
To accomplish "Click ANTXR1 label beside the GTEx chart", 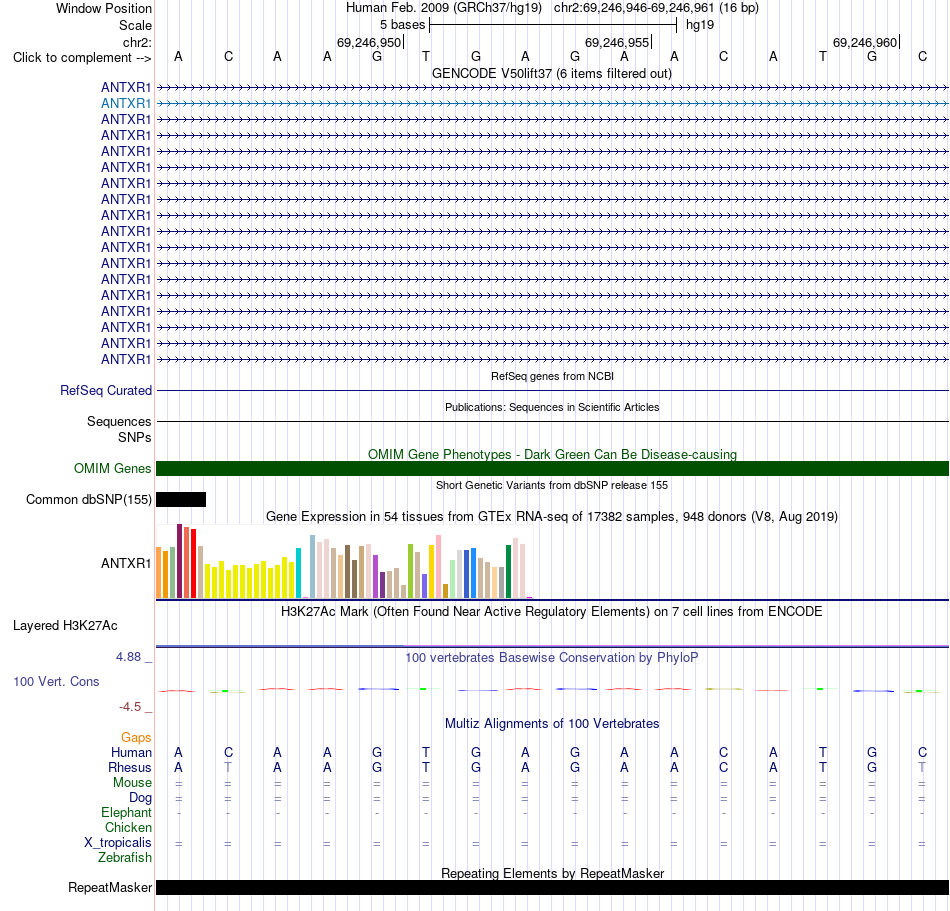I will pyautogui.click(x=125, y=563).
